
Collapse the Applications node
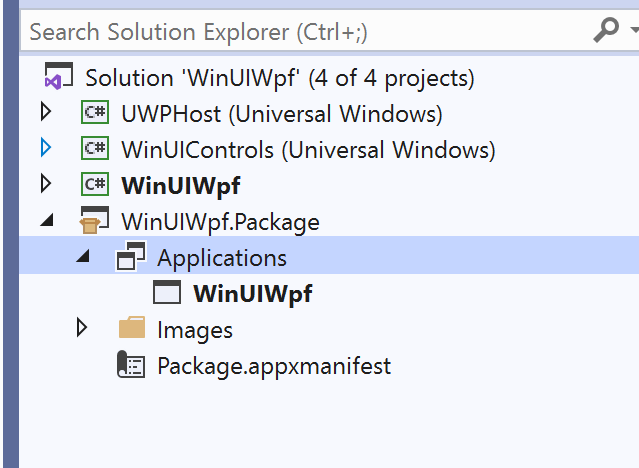(82, 257)
